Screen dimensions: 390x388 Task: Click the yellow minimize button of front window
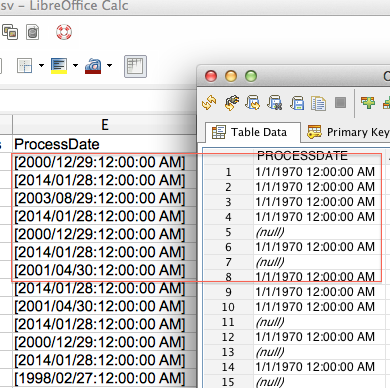(231, 76)
